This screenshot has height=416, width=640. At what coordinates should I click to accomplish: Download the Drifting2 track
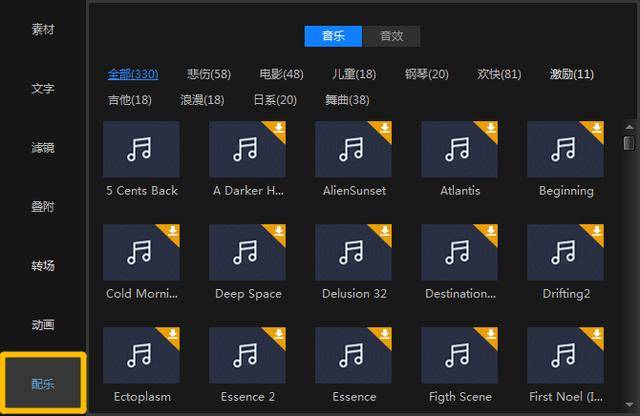pos(596,231)
